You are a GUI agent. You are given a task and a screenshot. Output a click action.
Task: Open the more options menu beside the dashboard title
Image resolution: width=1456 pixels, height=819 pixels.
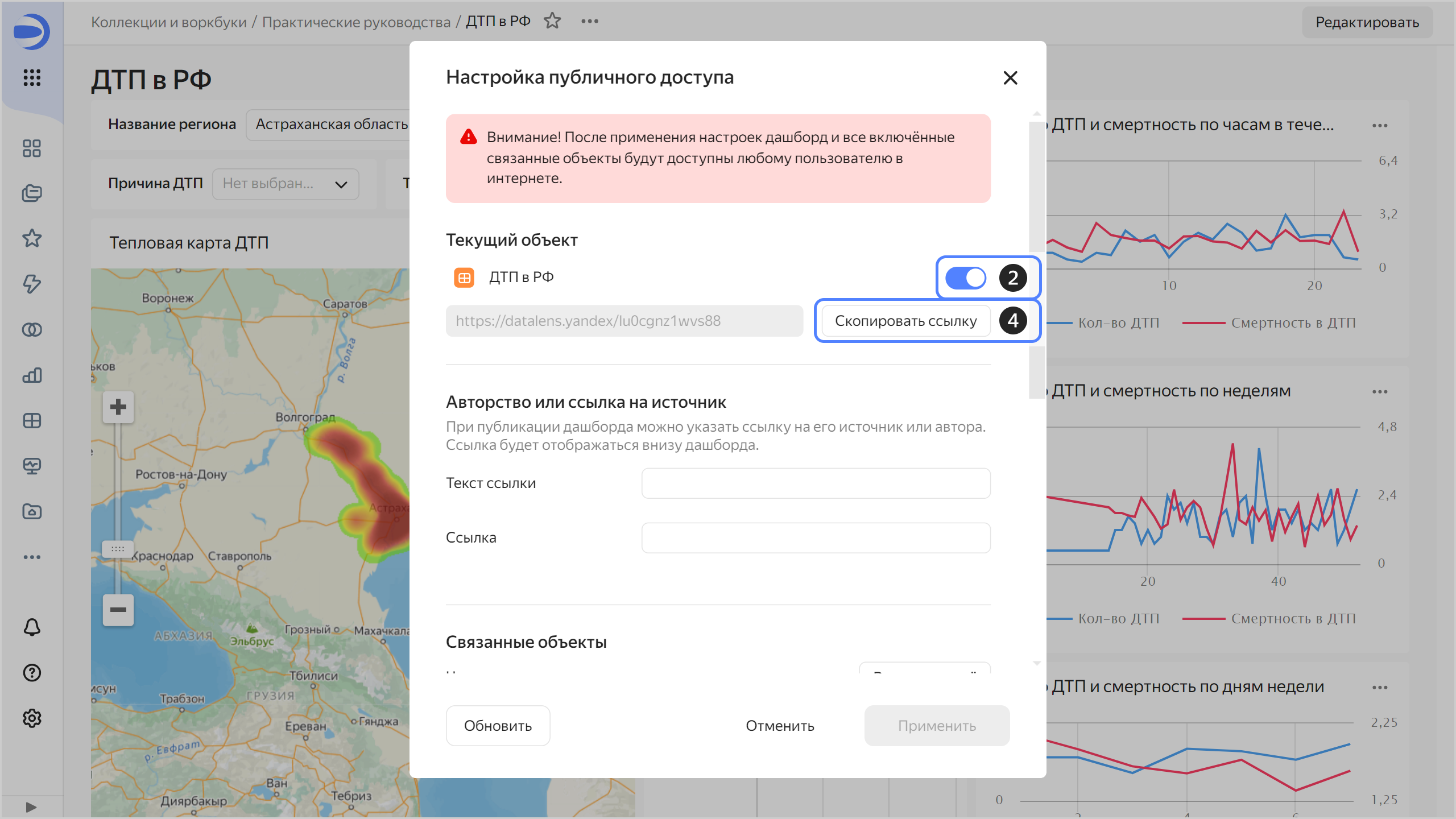coord(590,22)
